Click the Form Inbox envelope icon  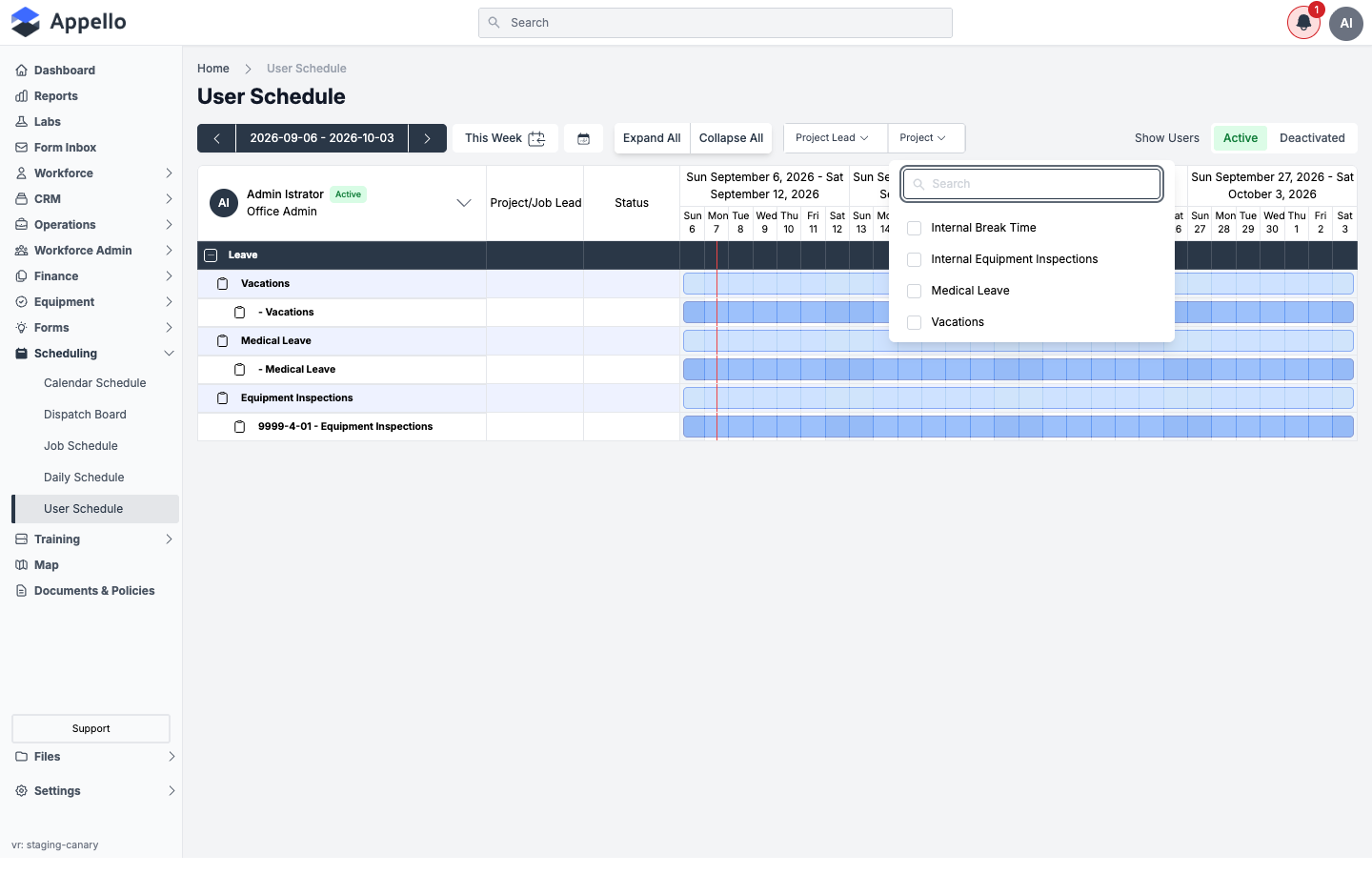21,148
